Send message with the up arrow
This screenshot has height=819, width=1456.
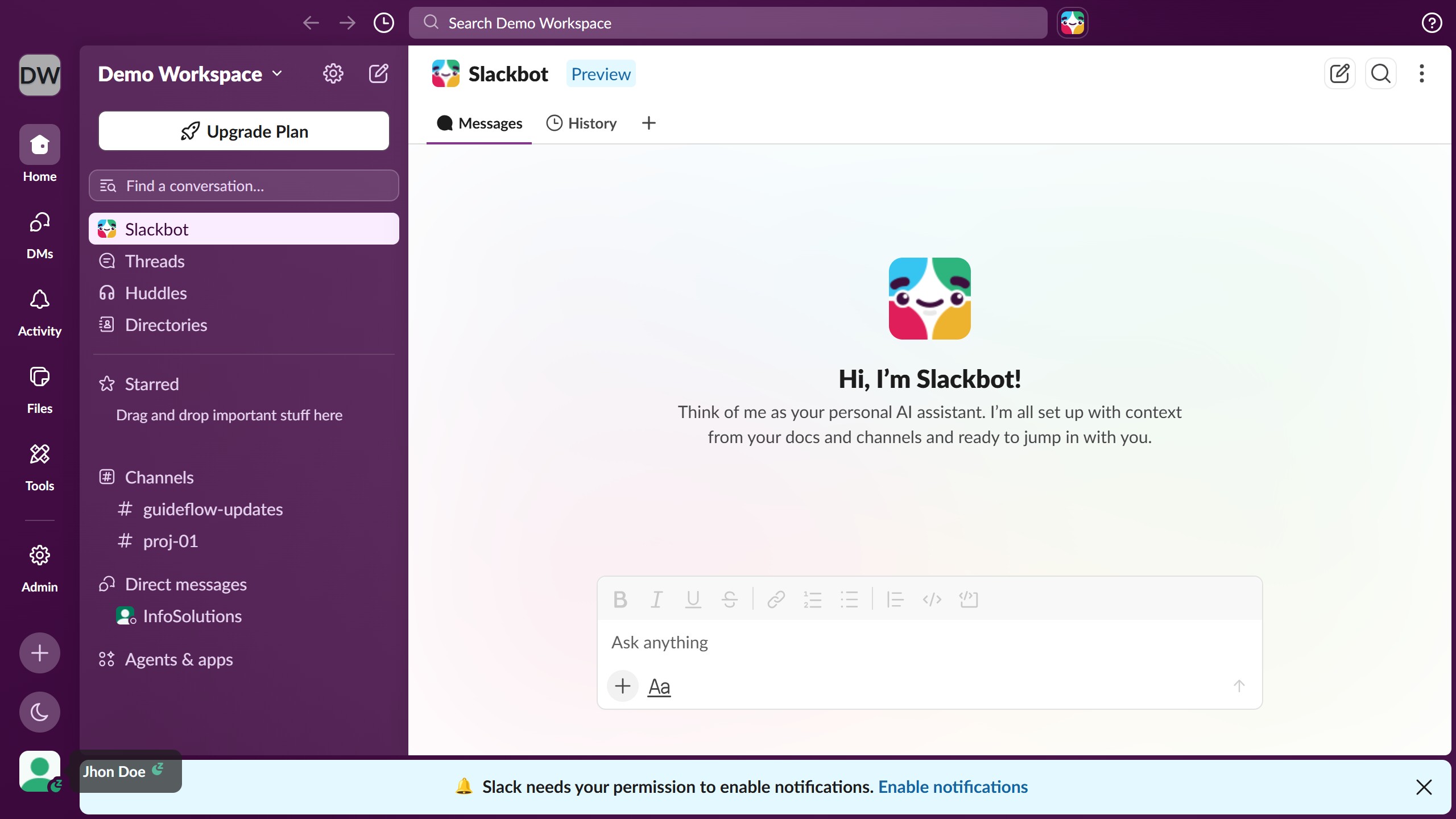[1239, 686]
